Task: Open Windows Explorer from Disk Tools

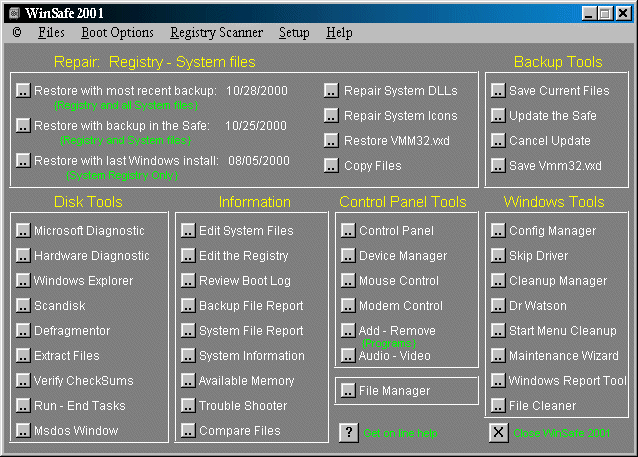Action: 24,280
